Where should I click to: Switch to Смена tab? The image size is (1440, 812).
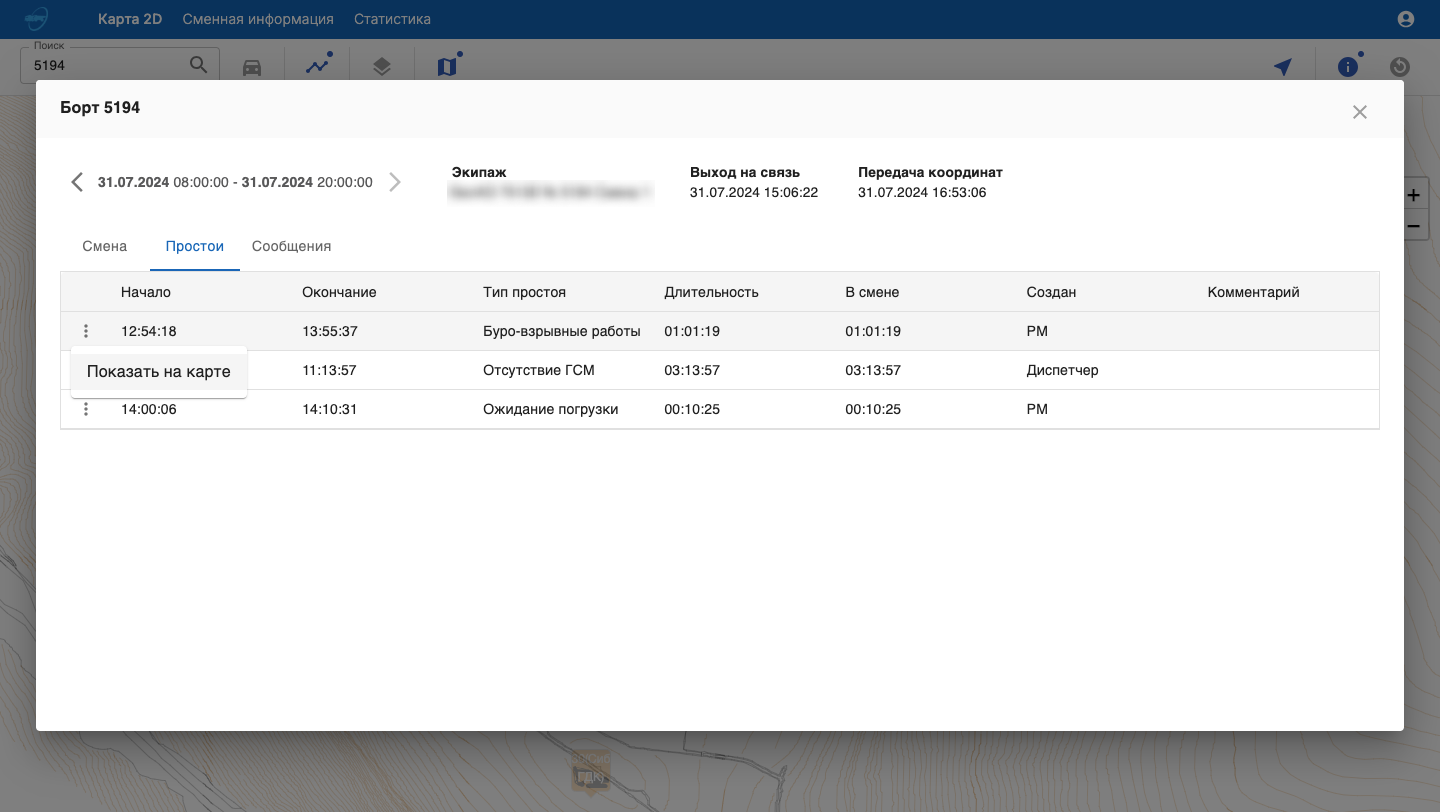click(105, 246)
